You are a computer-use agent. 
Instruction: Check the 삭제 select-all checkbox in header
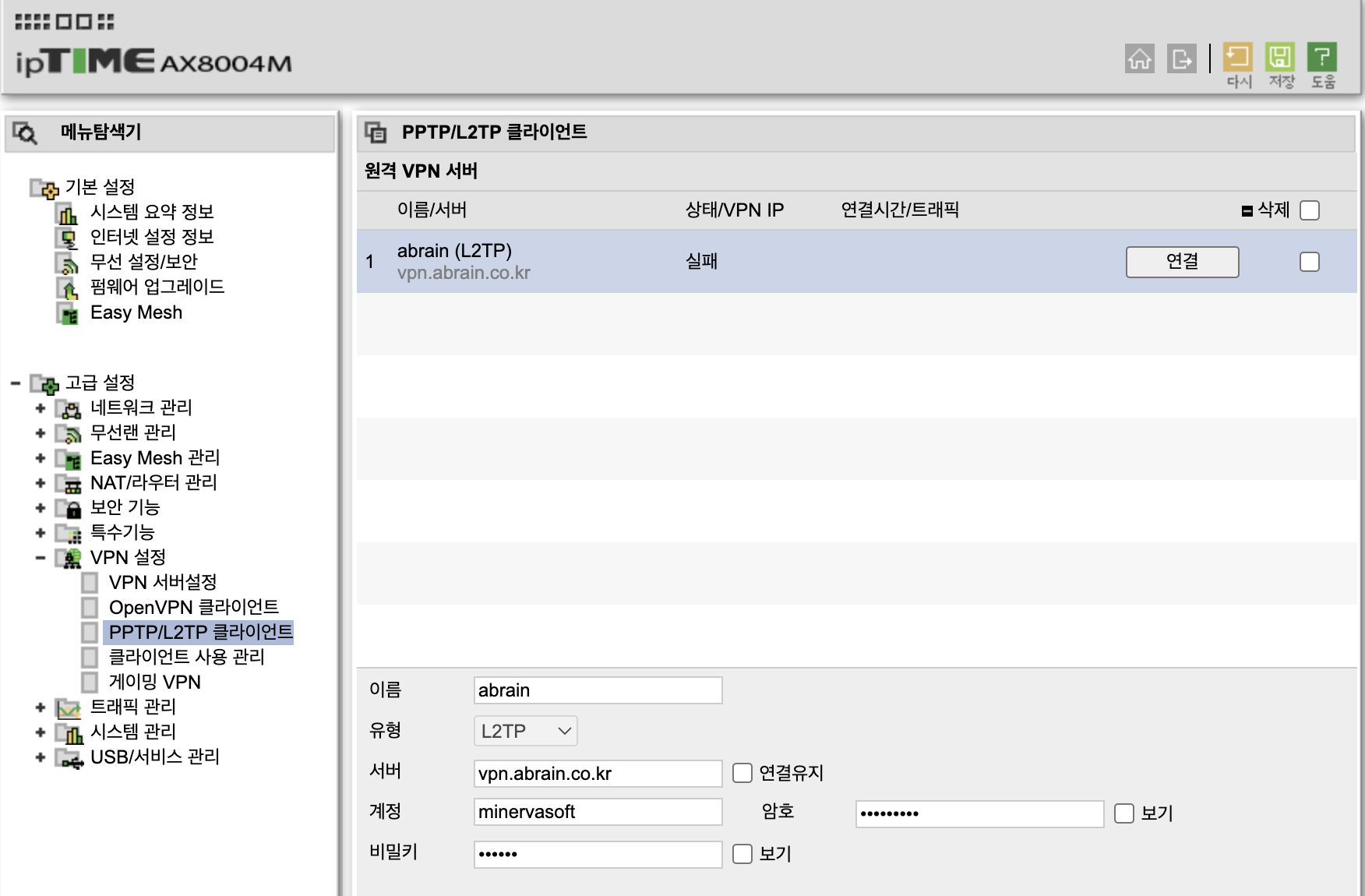1310,210
